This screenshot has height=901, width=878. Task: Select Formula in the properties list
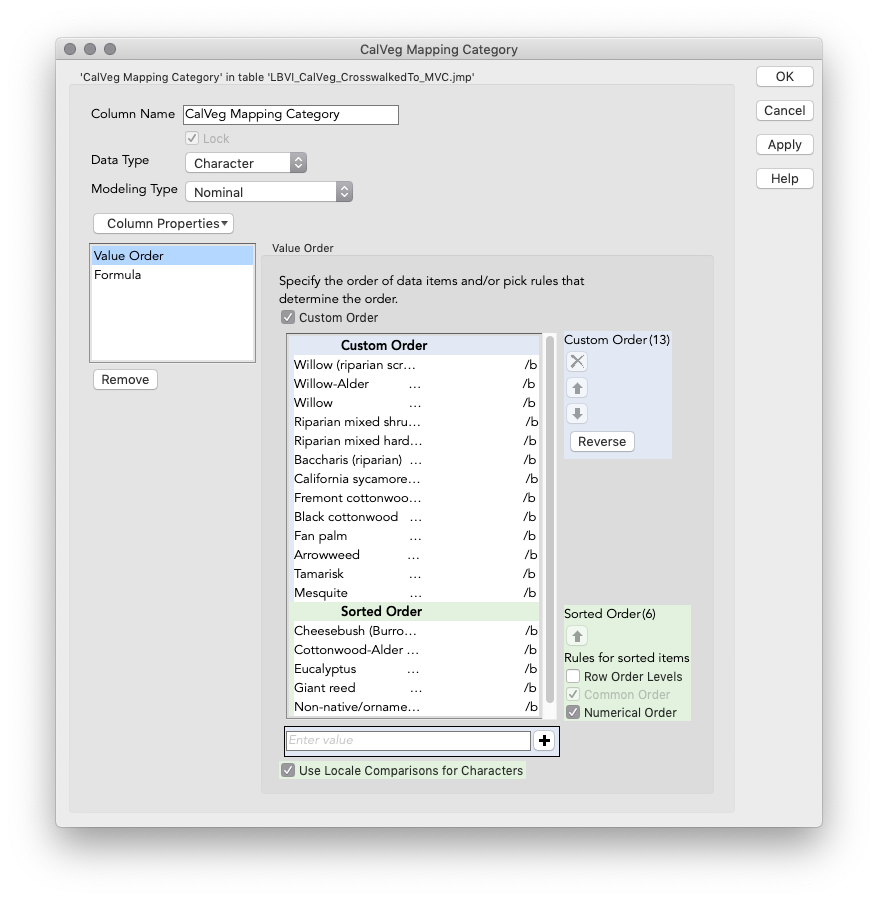point(172,275)
